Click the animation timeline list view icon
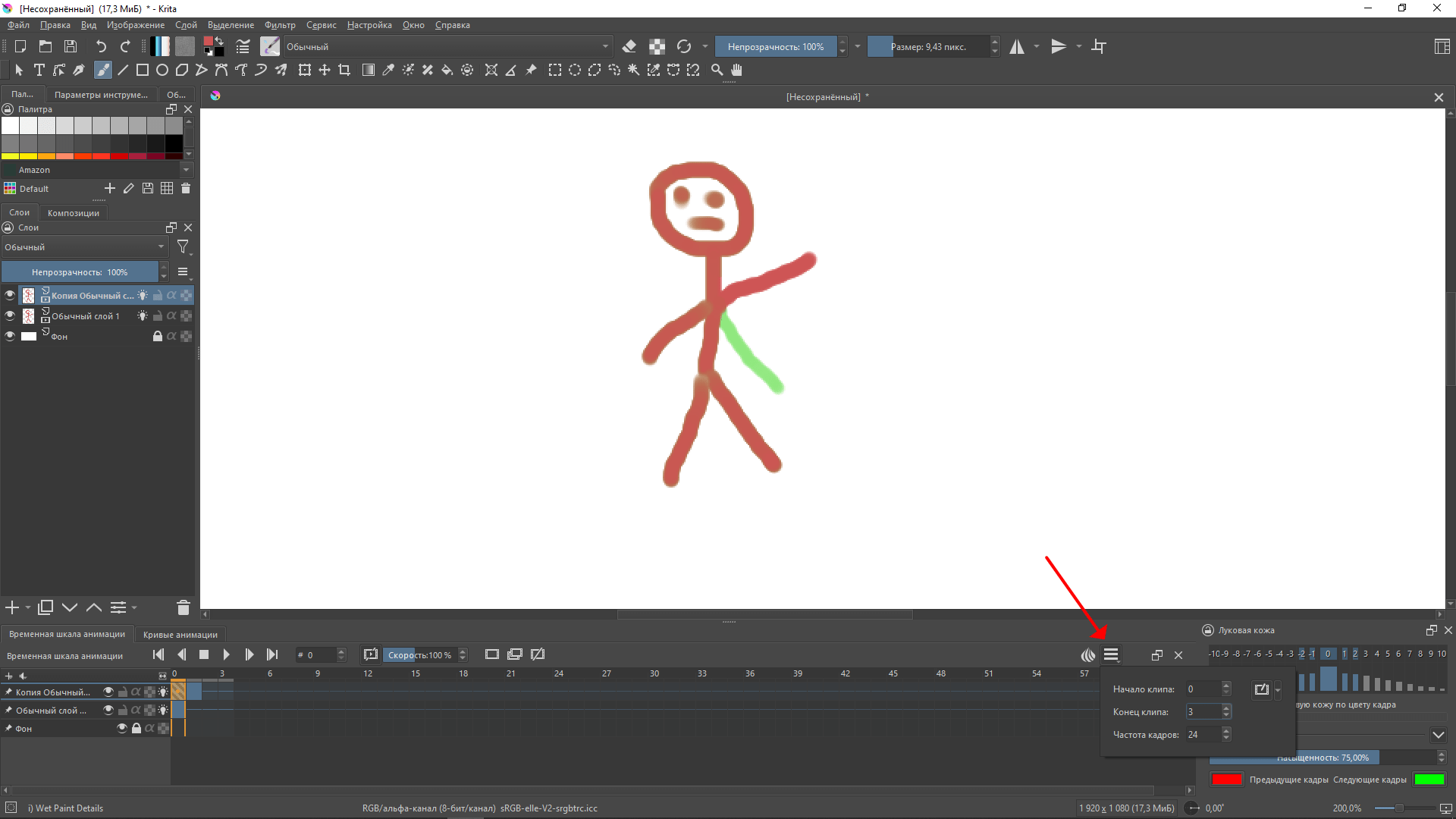The image size is (1456, 819). (x=1110, y=654)
